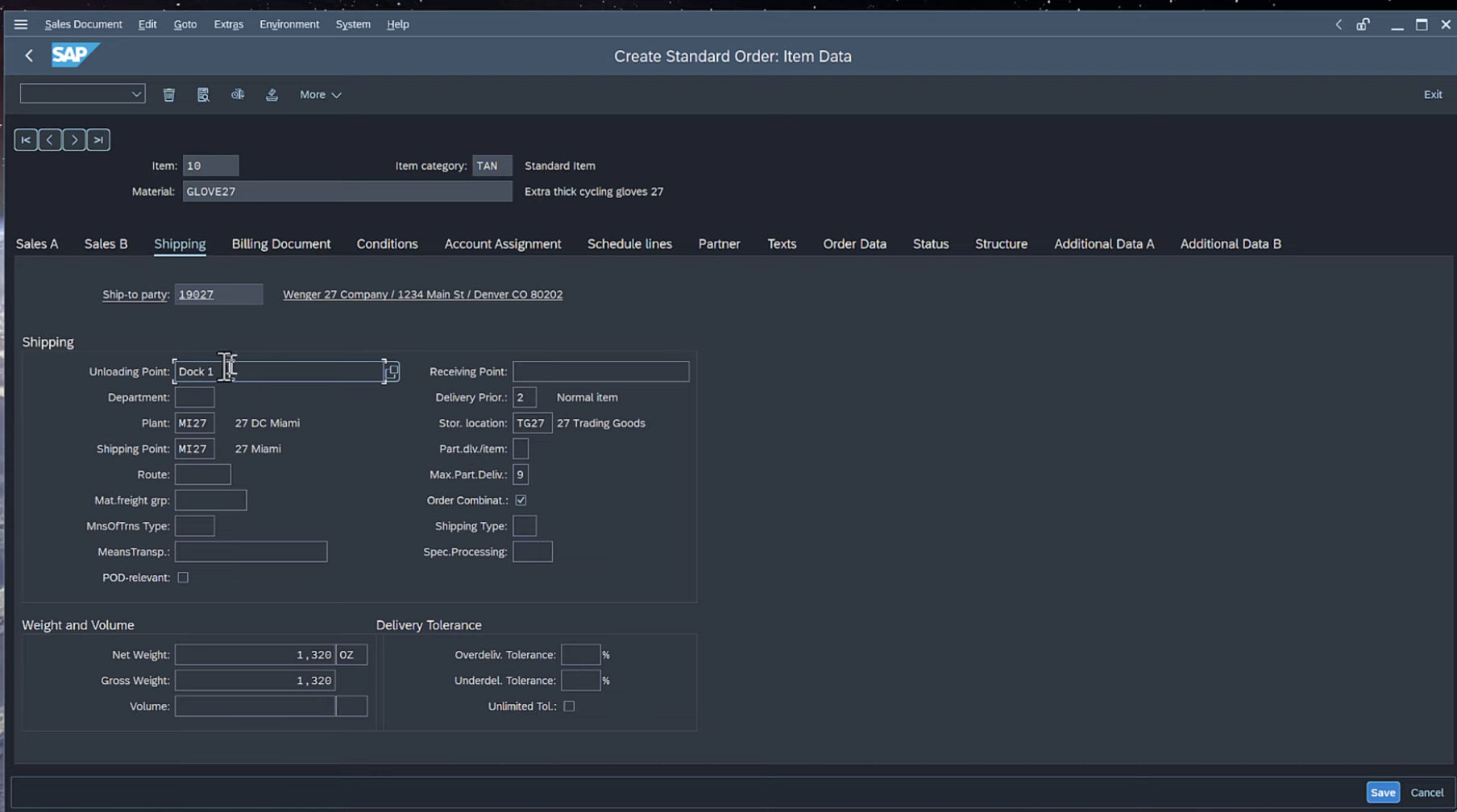The width and height of the screenshot is (1457, 812).
Task: Click the trash can delete item icon
Action: coord(169,95)
